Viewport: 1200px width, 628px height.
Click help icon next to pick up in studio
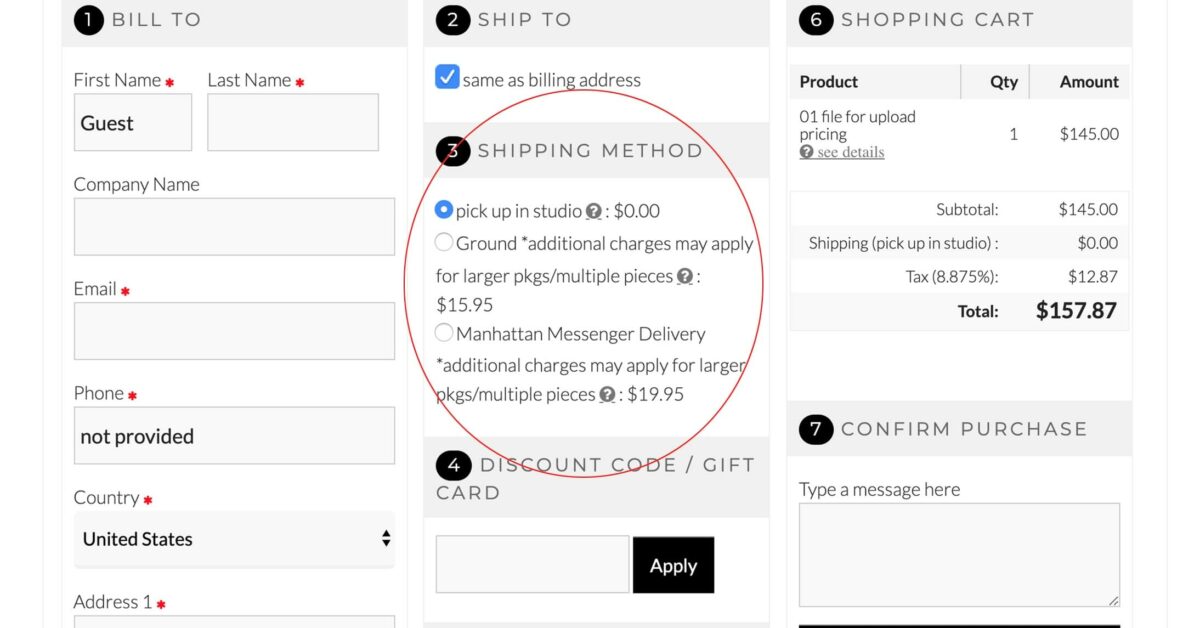click(594, 212)
